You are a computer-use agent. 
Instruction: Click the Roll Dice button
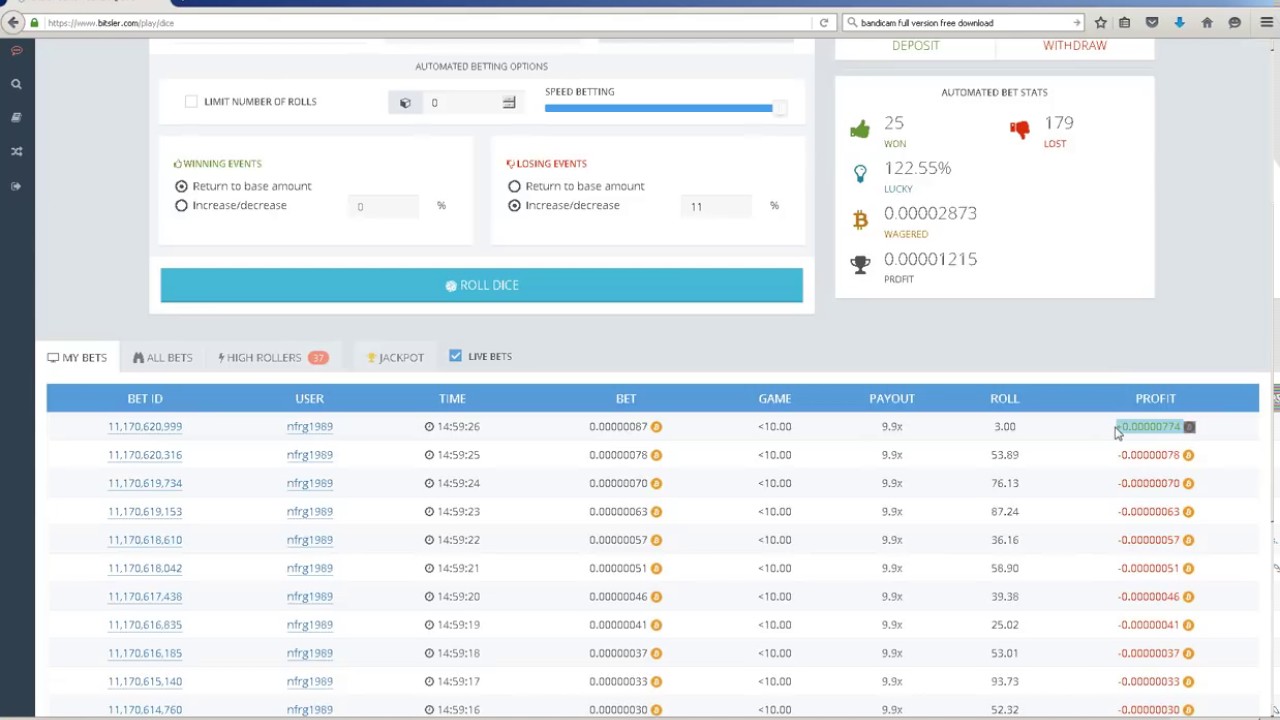(x=481, y=285)
